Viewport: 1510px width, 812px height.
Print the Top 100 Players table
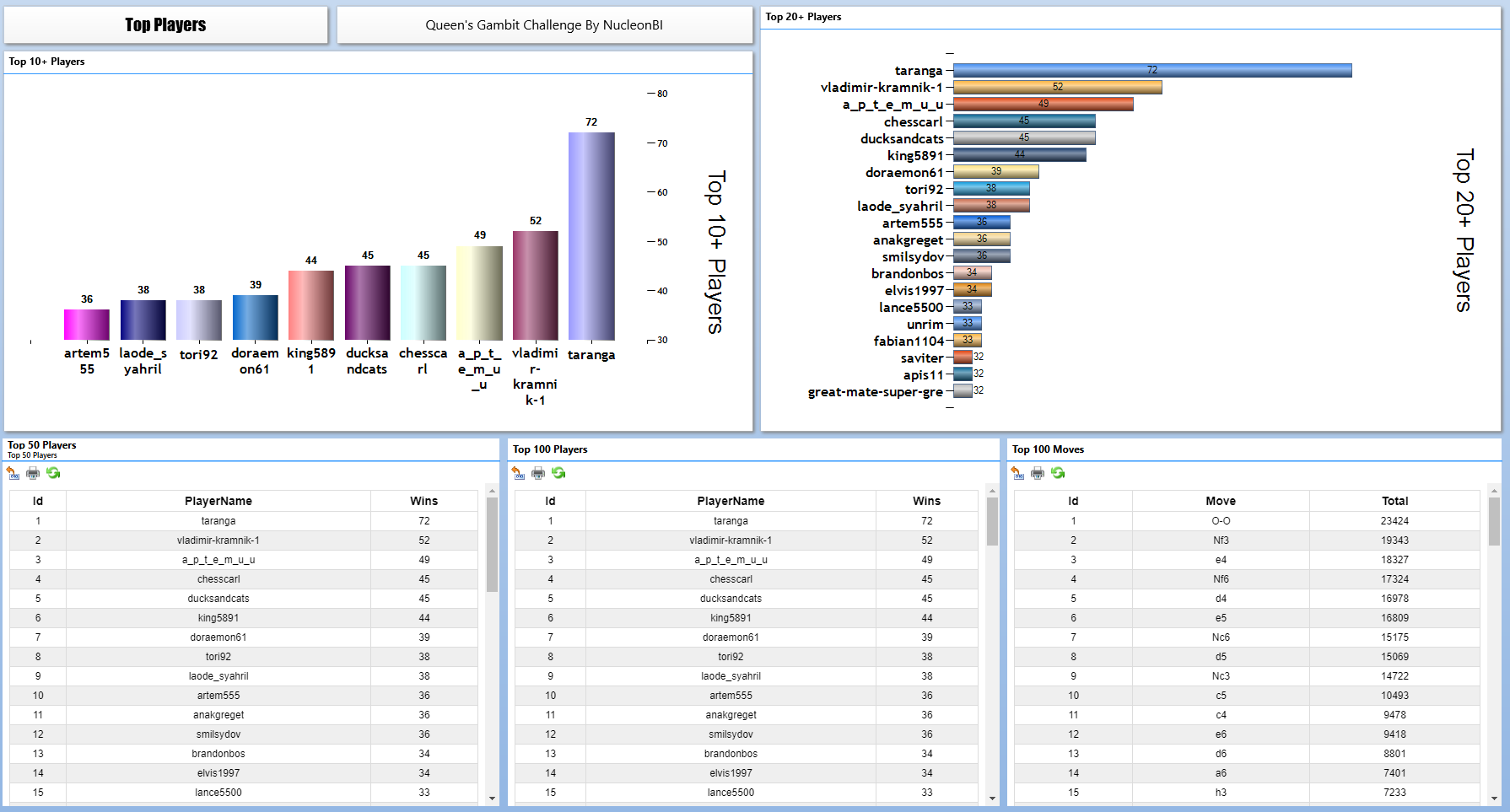[538, 473]
